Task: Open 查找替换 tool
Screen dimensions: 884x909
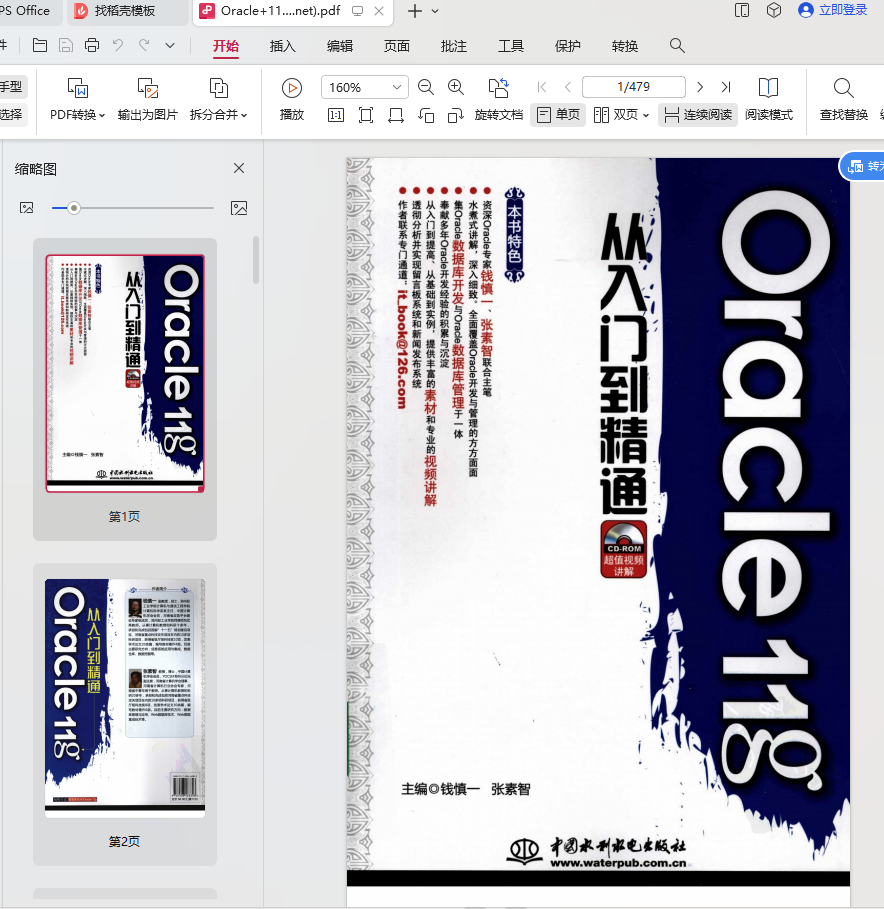Action: (x=843, y=99)
